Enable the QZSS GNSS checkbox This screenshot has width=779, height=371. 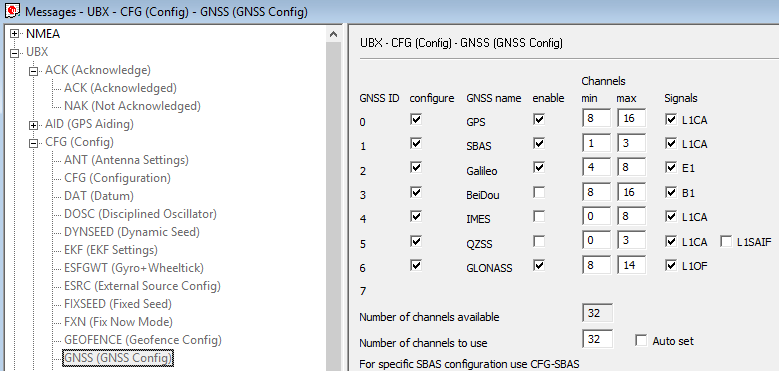[539, 241]
